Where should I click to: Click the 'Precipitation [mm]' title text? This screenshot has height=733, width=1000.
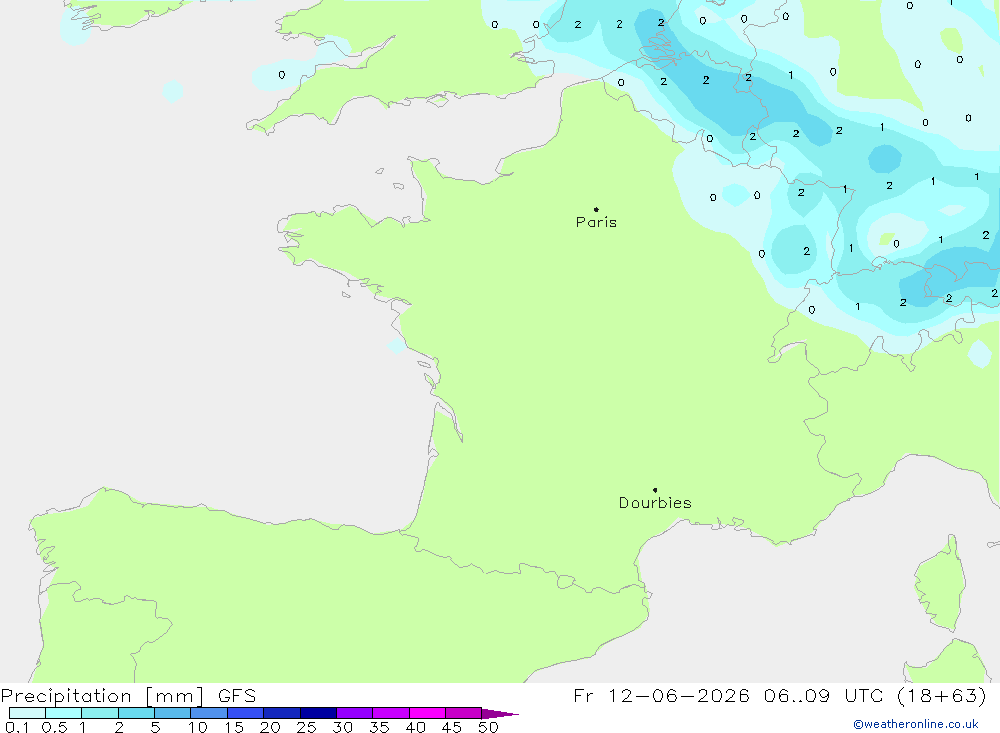pos(102,696)
